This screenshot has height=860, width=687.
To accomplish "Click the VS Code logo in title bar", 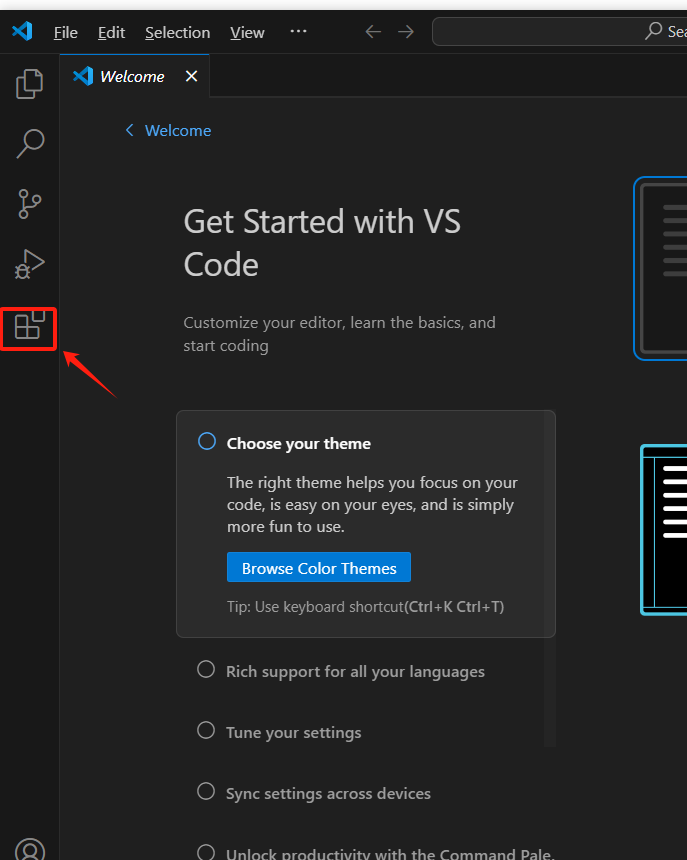I will point(22,31).
